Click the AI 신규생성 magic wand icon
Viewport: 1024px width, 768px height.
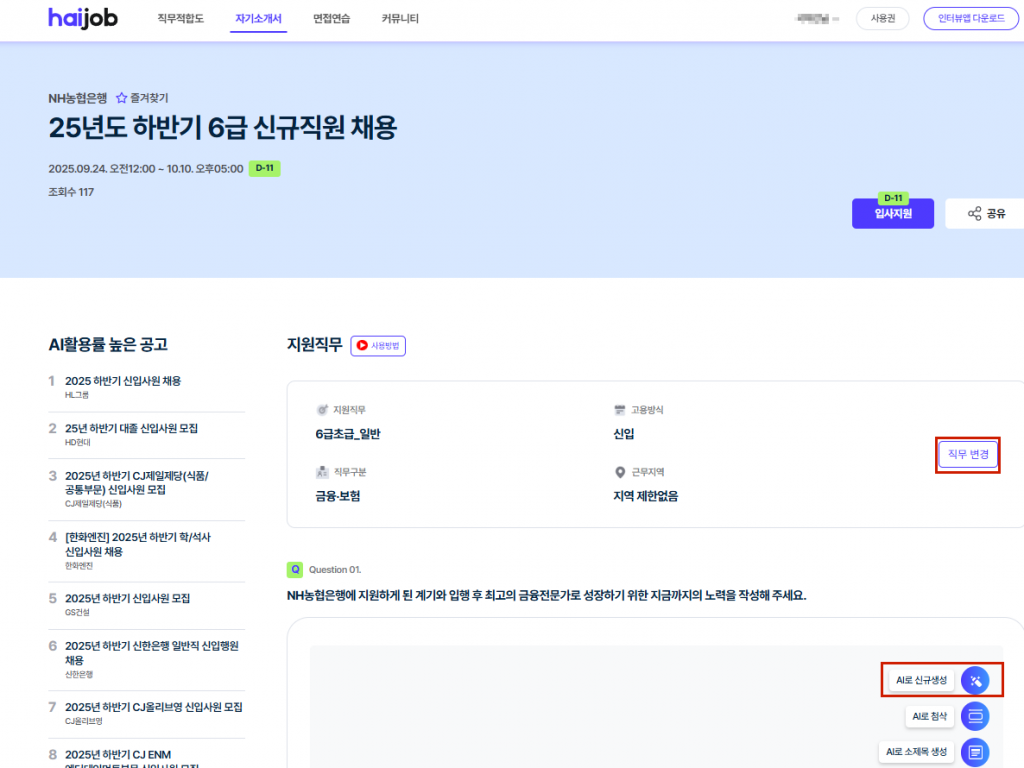coord(975,680)
